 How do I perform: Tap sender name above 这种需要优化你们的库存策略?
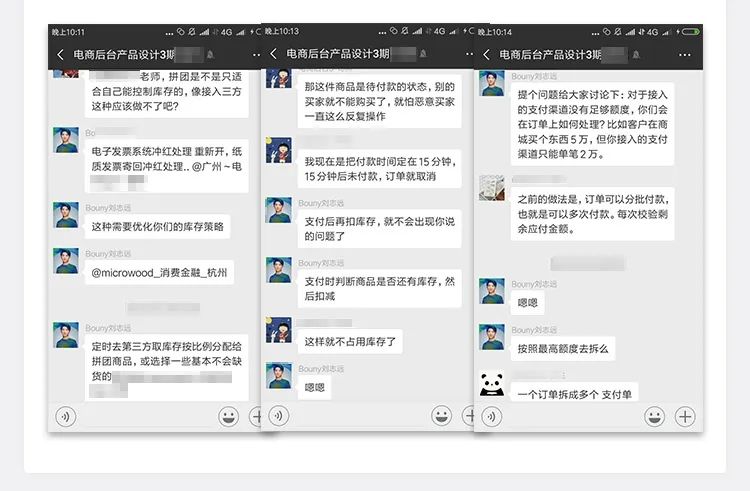coord(108,208)
